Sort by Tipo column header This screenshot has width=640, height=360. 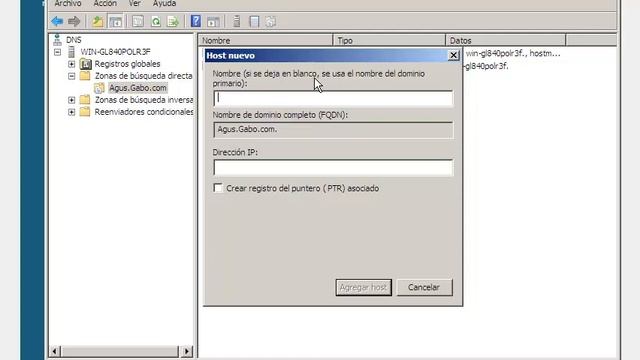pyautogui.click(x=389, y=40)
